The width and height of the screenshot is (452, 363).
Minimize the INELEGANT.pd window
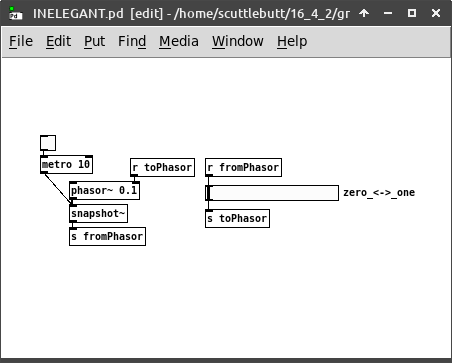pos(388,13)
